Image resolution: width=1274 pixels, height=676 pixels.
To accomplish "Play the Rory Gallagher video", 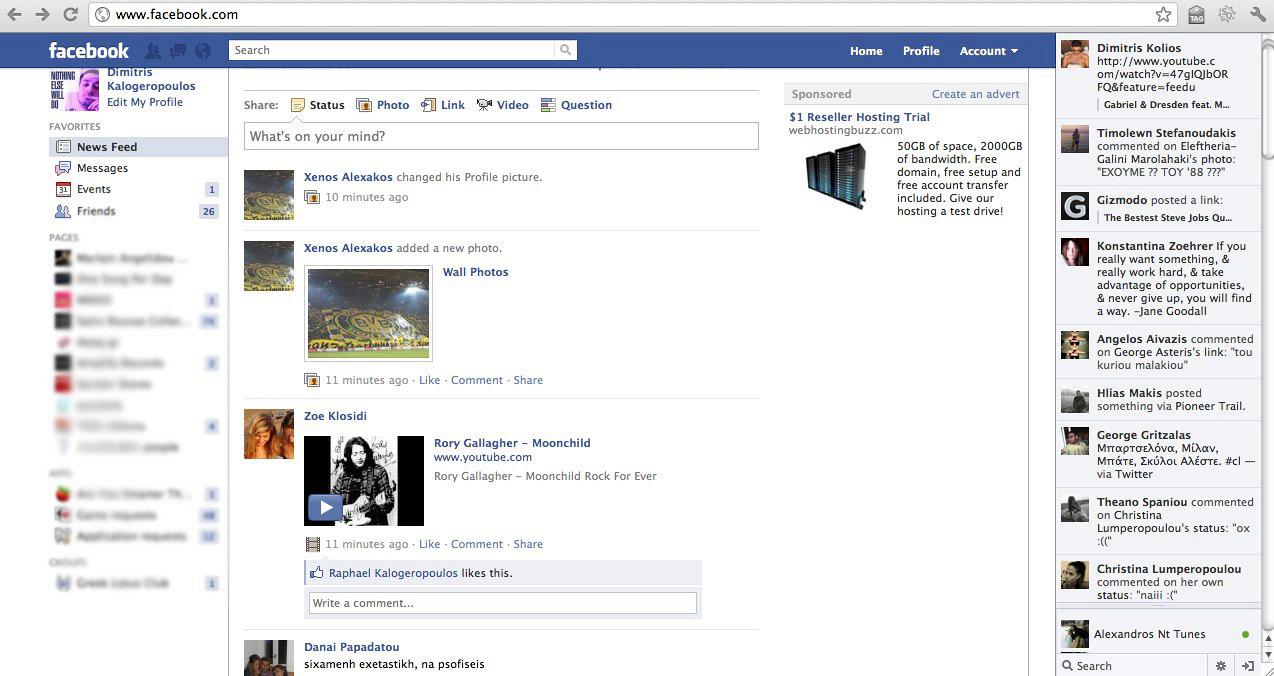I will point(324,507).
